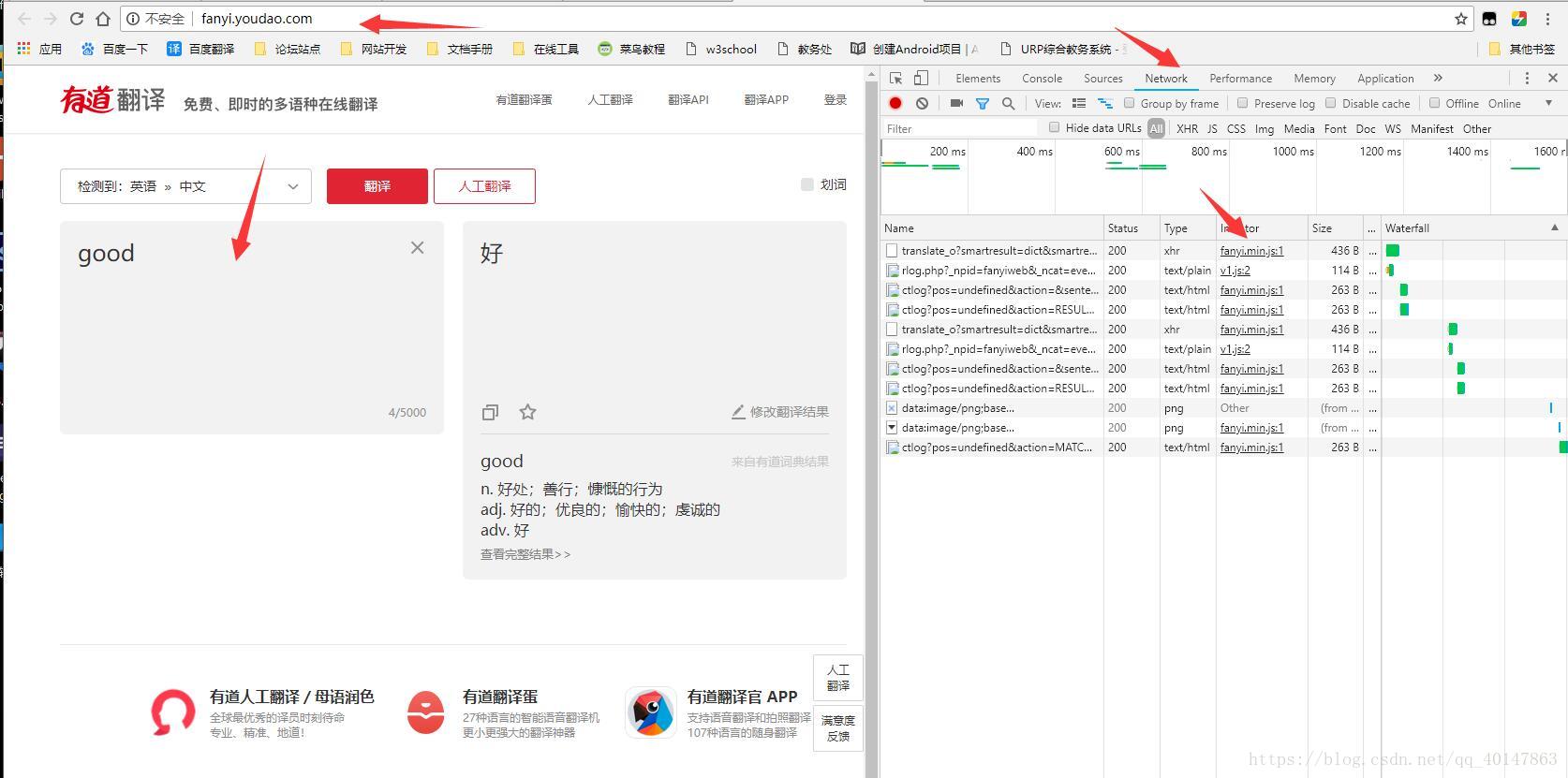Click the 人工翻译 outlined button

pos(484,186)
